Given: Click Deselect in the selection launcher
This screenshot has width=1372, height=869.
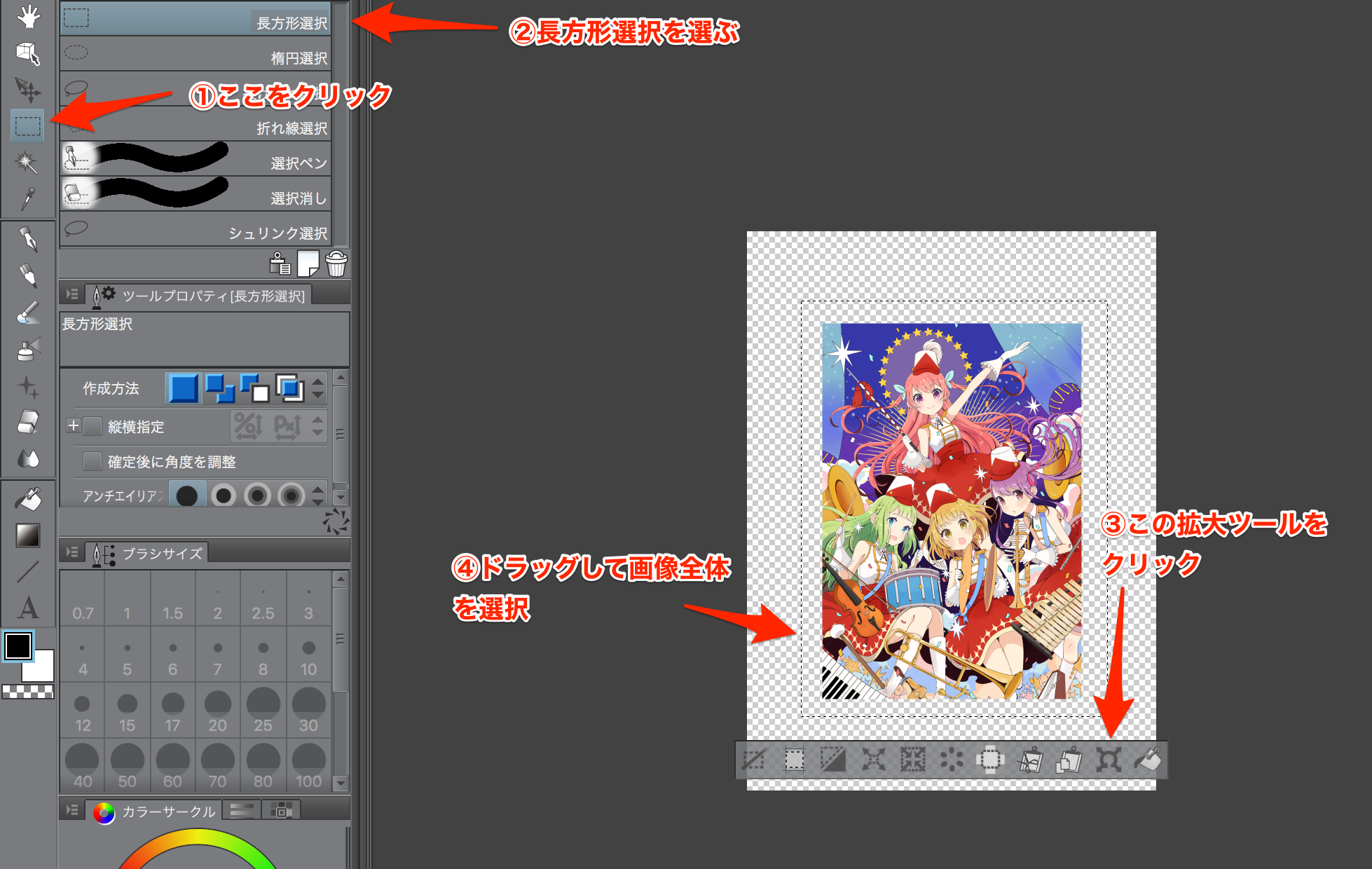Looking at the screenshot, I should (754, 760).
